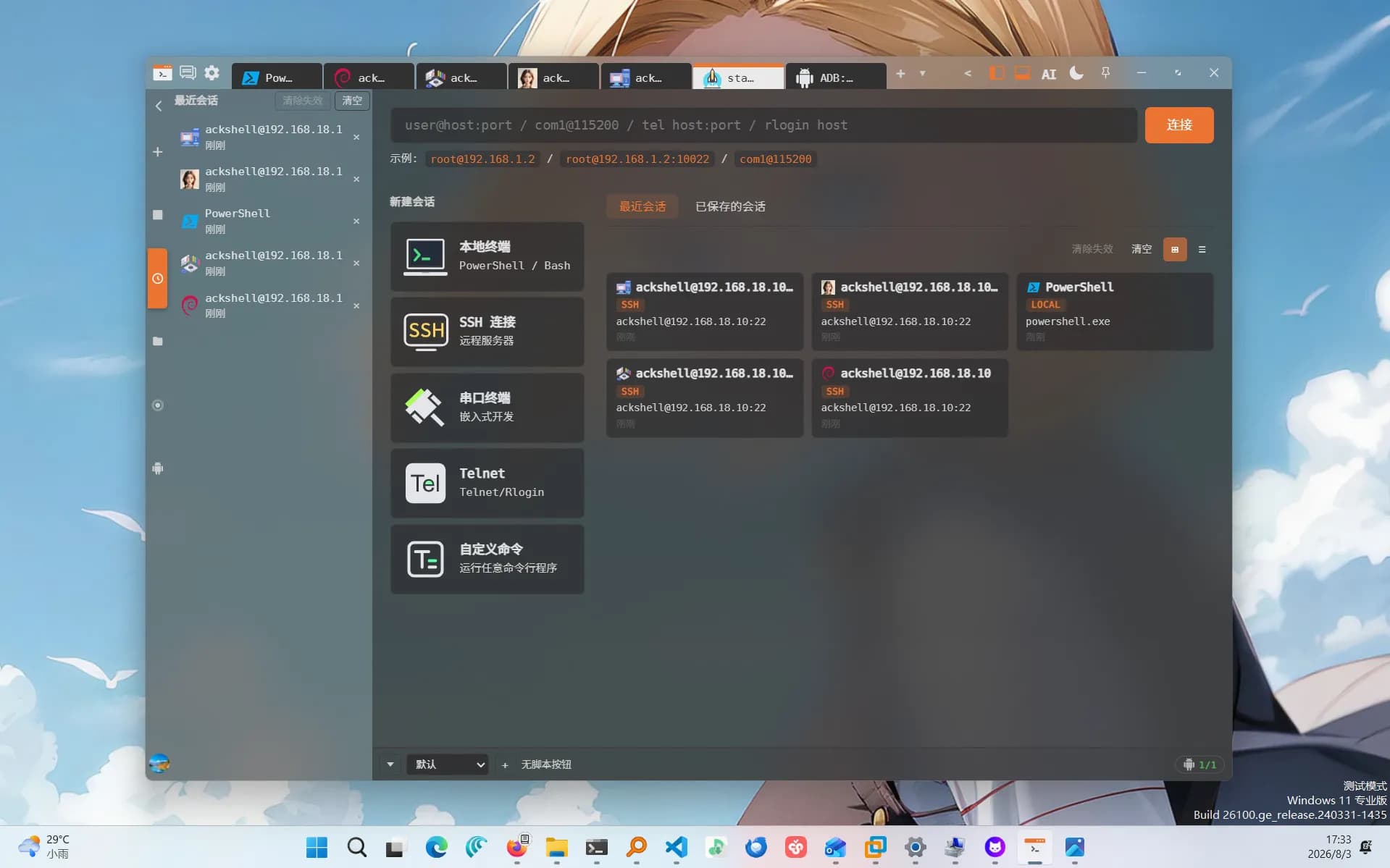Screen dimensions: 1390x868
Task: Add a new tab with the plus button
Action: 900,73
